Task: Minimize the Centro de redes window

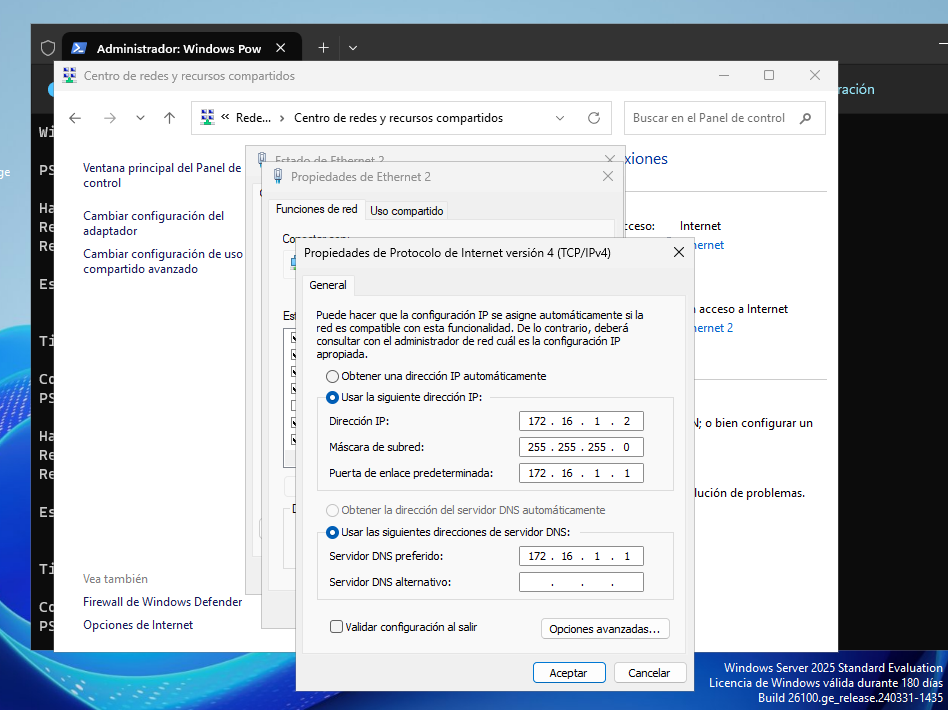Action: [724, 75]
